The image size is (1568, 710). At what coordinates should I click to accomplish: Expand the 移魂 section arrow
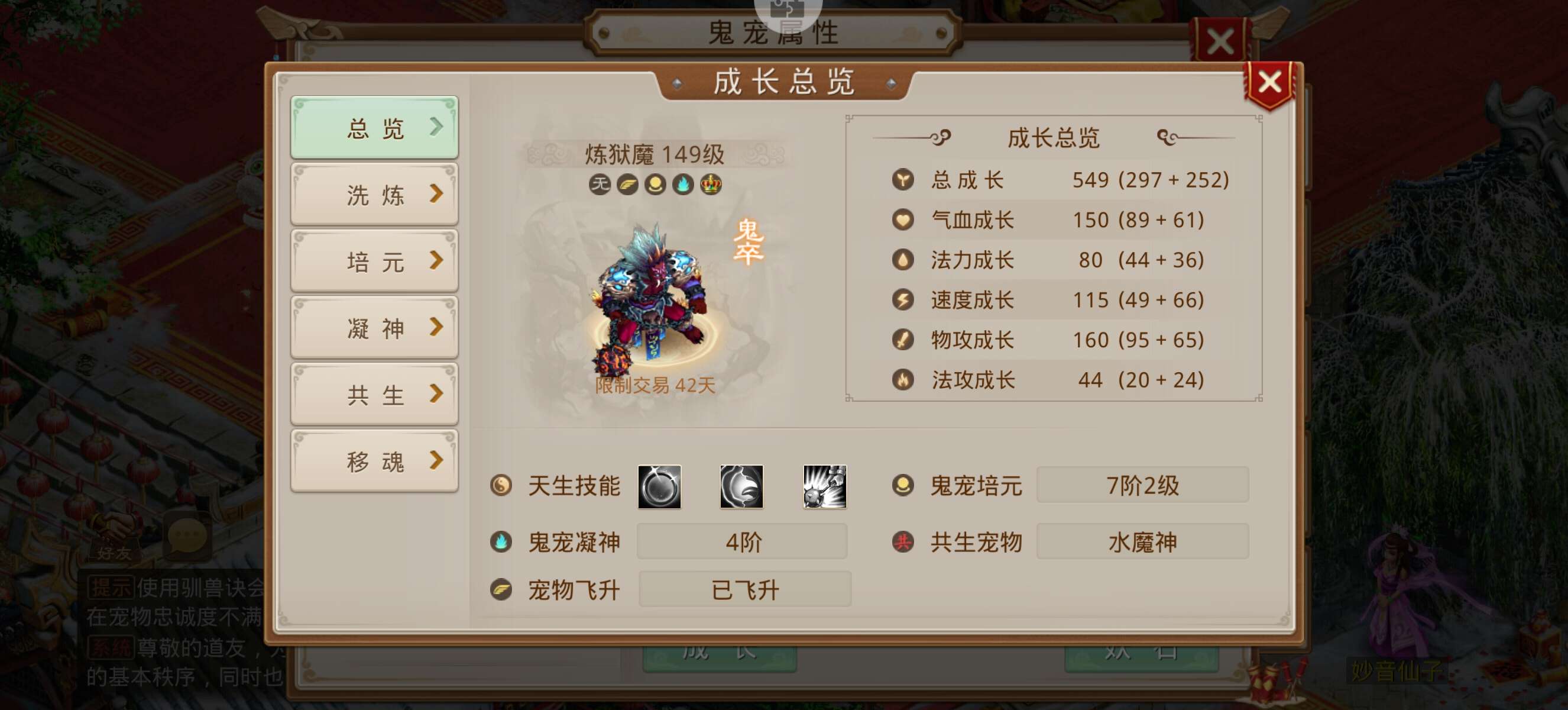(x=436, y=460)
